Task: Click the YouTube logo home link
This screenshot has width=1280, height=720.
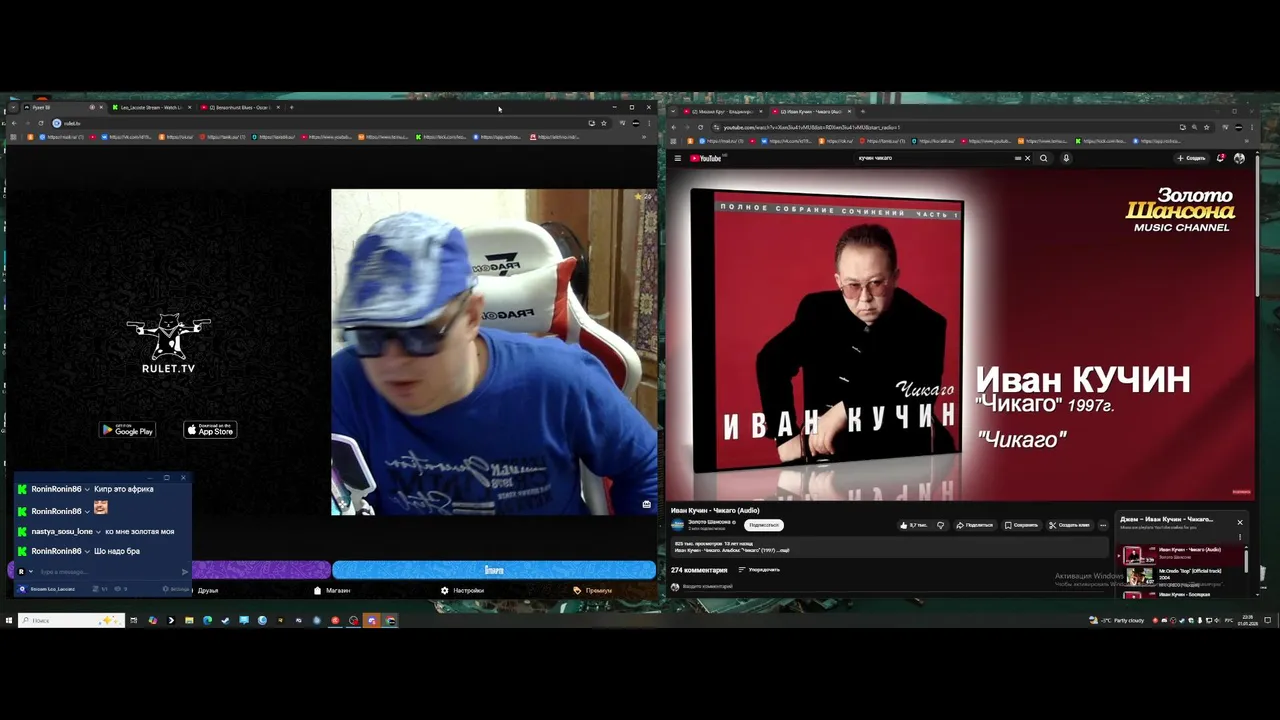Action: 705,158
